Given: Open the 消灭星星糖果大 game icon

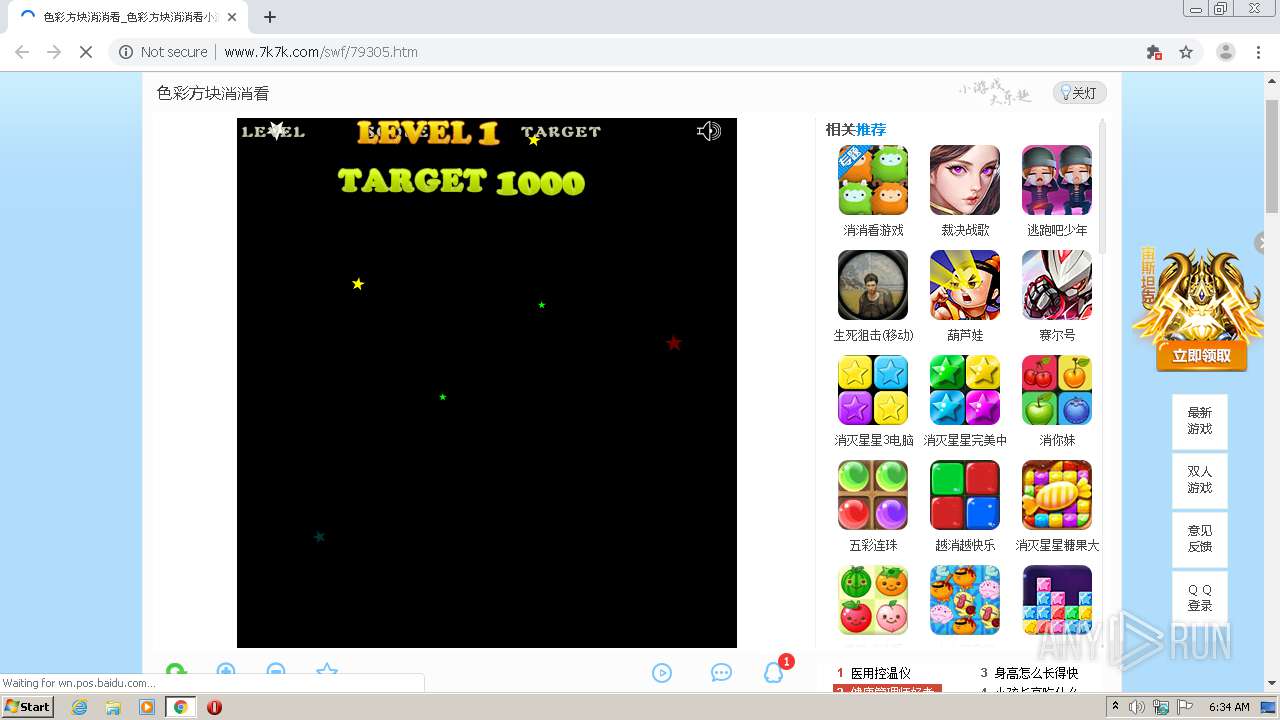Looking at the screenshot, I should point(1057,495).
